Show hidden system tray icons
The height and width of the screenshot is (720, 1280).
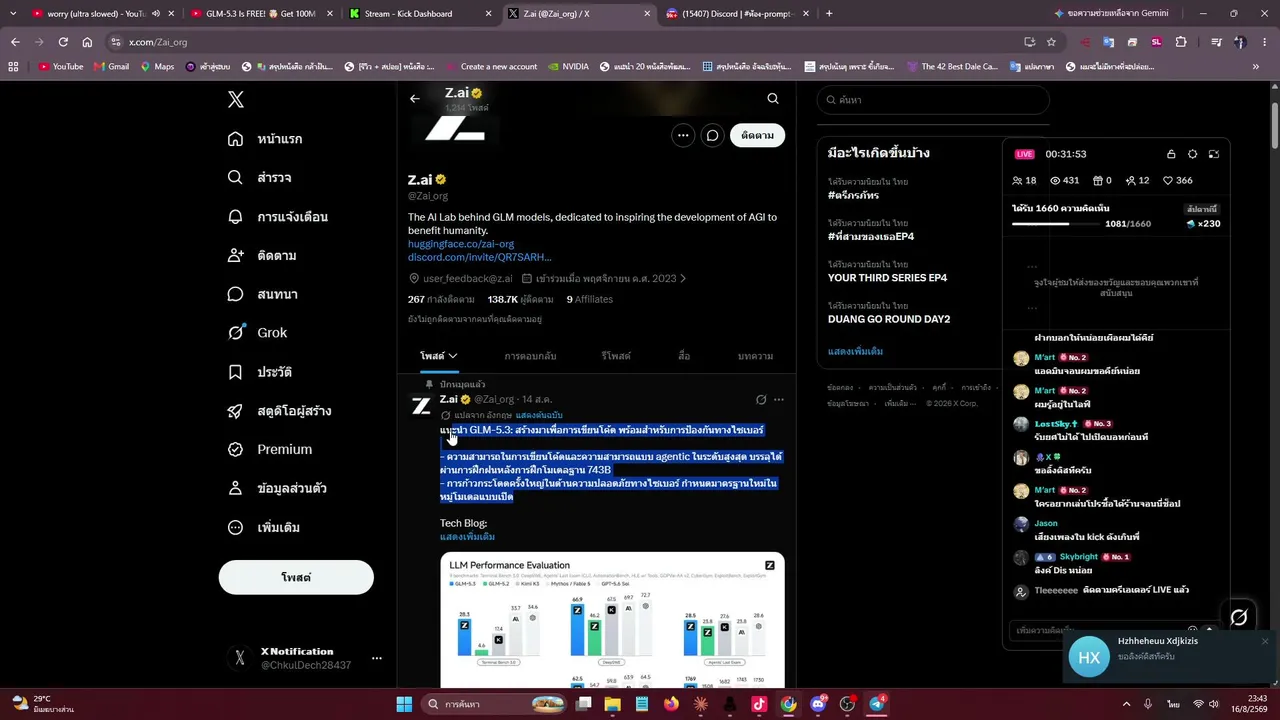(1126, 704)
